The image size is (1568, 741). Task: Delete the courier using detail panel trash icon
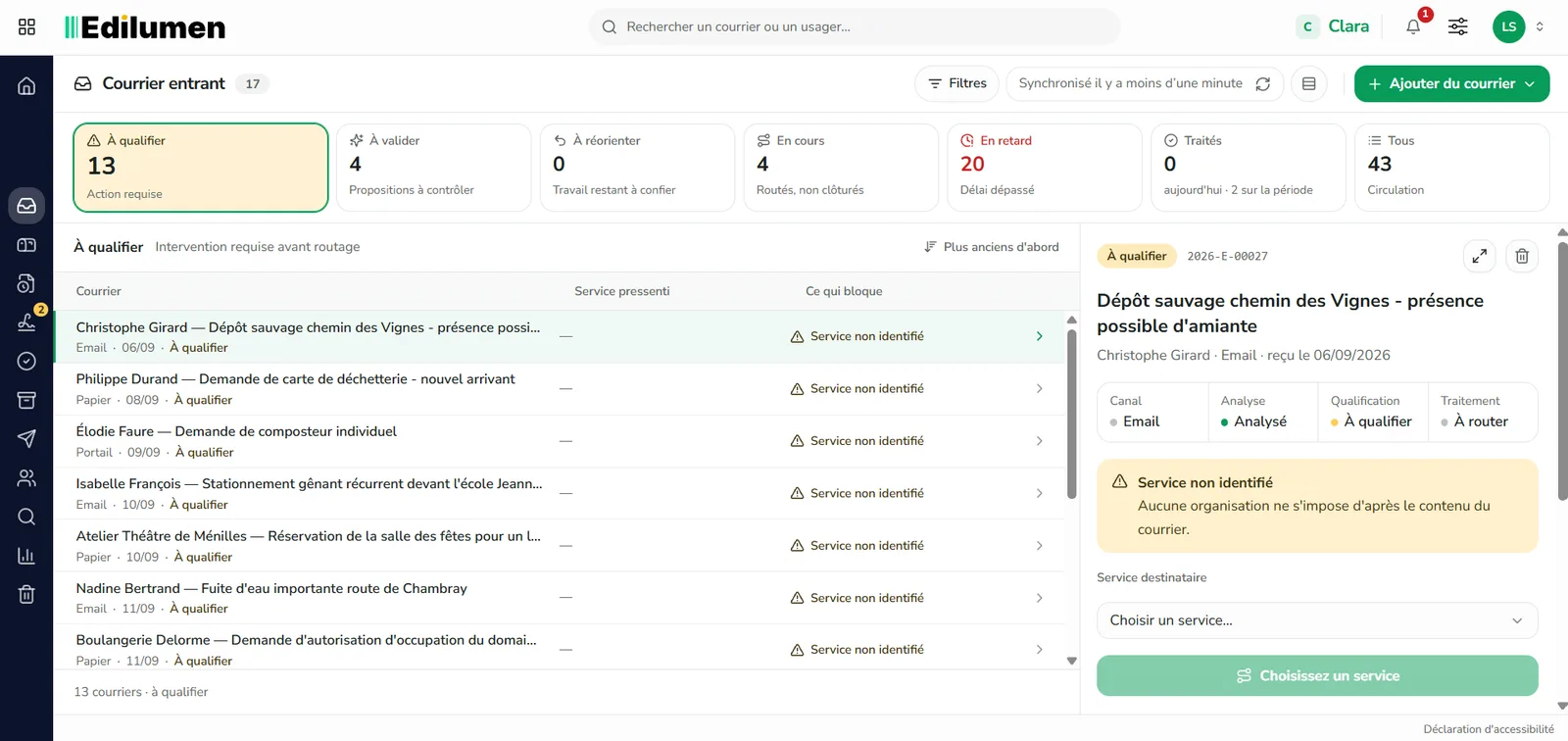(x=1522, y=256)
